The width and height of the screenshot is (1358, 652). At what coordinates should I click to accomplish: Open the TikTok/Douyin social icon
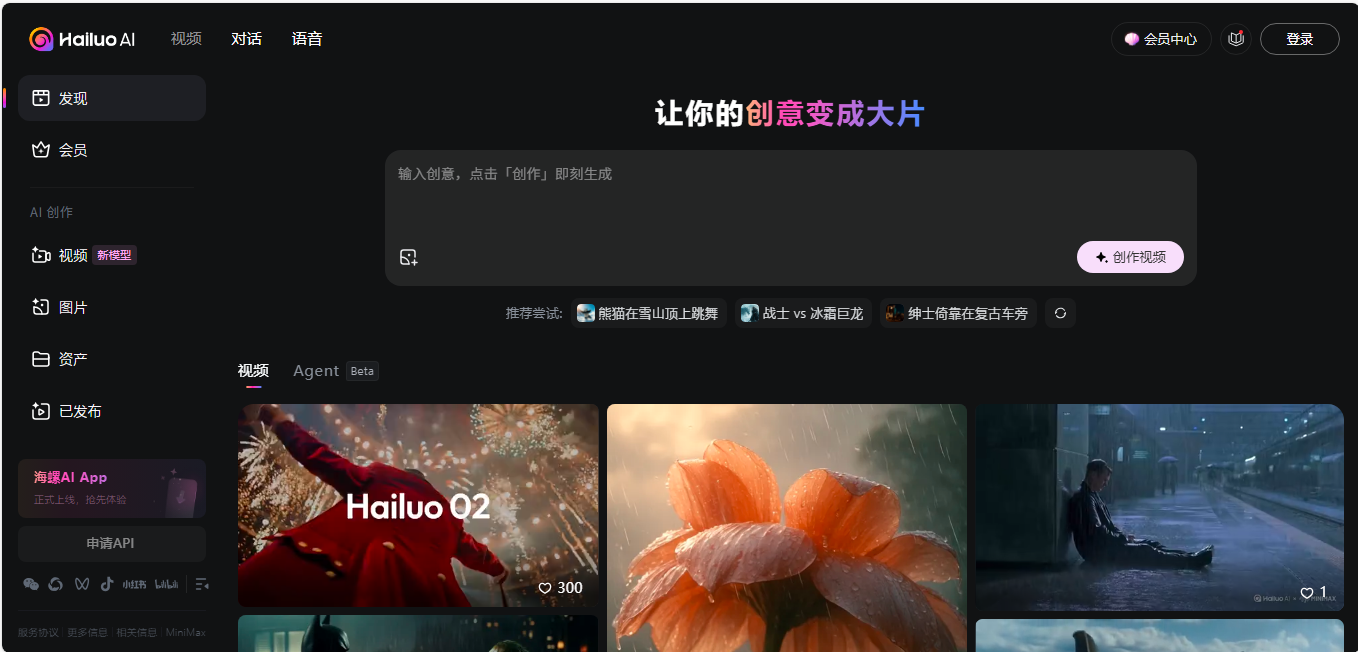pyautogui.click(x=107, y=584)
